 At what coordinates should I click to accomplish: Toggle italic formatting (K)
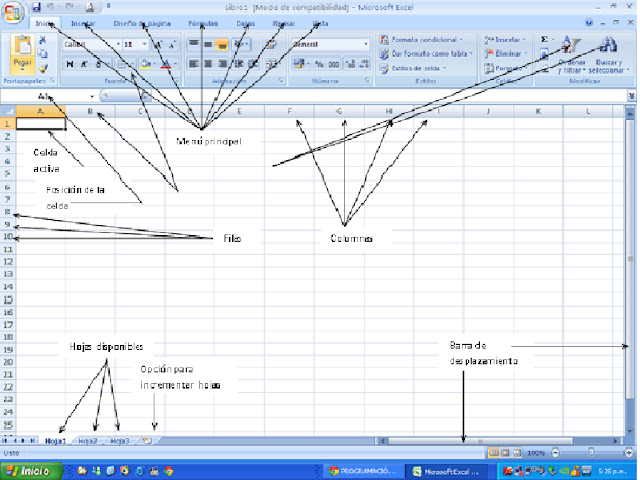pyautogui.click(x=84, y=64)
